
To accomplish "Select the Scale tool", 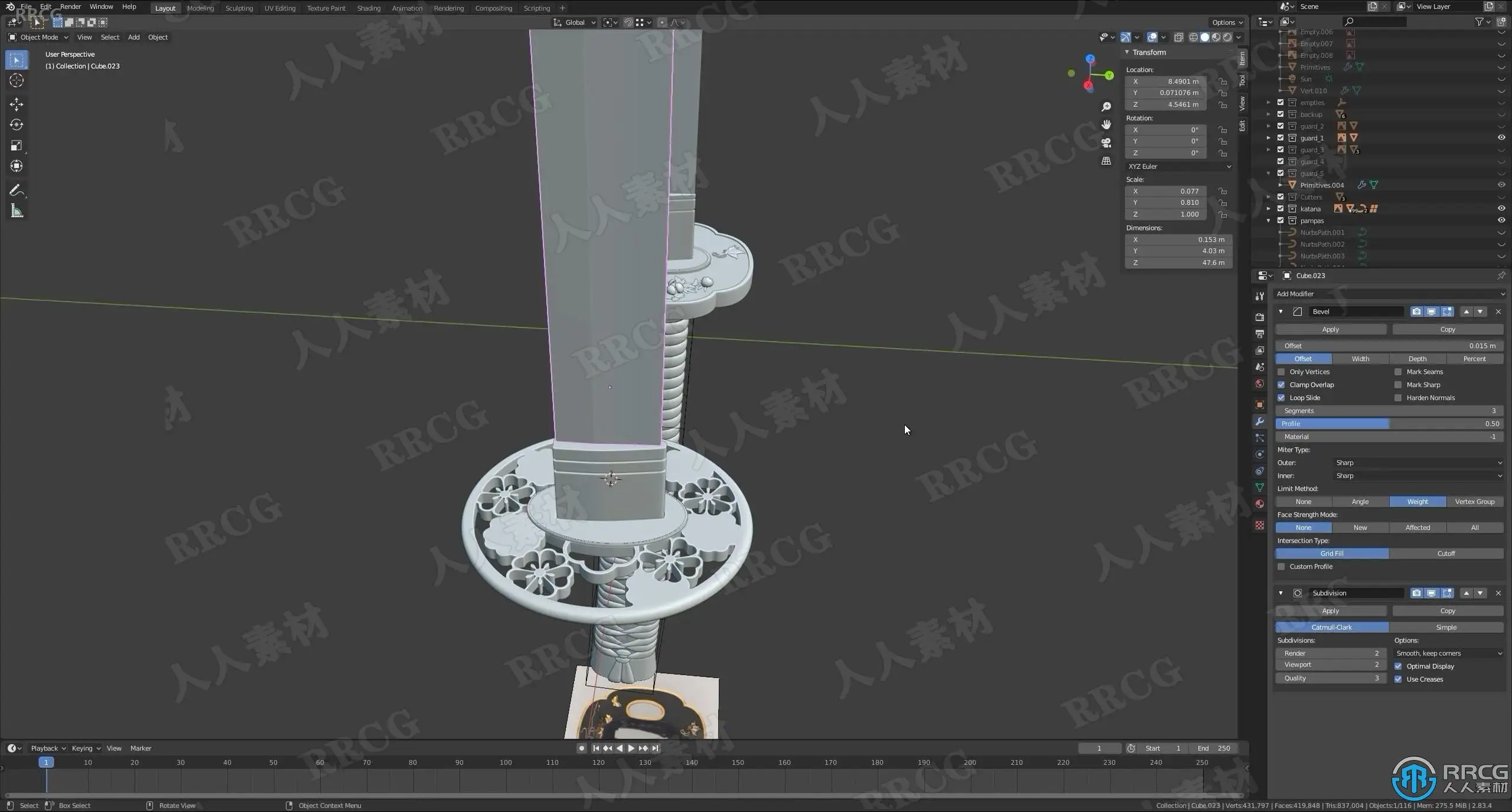I will (17, 145).
